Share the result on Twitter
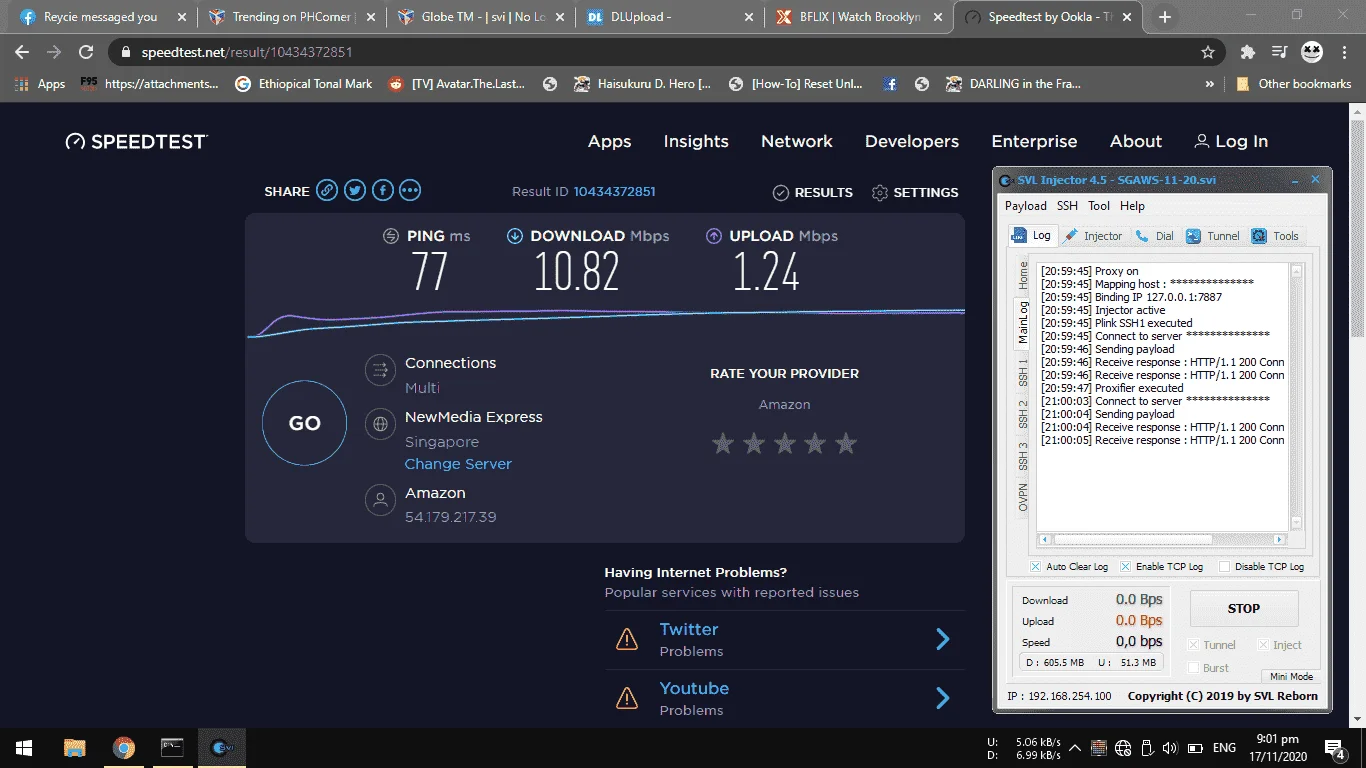 pyautogui.click(x=355, y=191)
